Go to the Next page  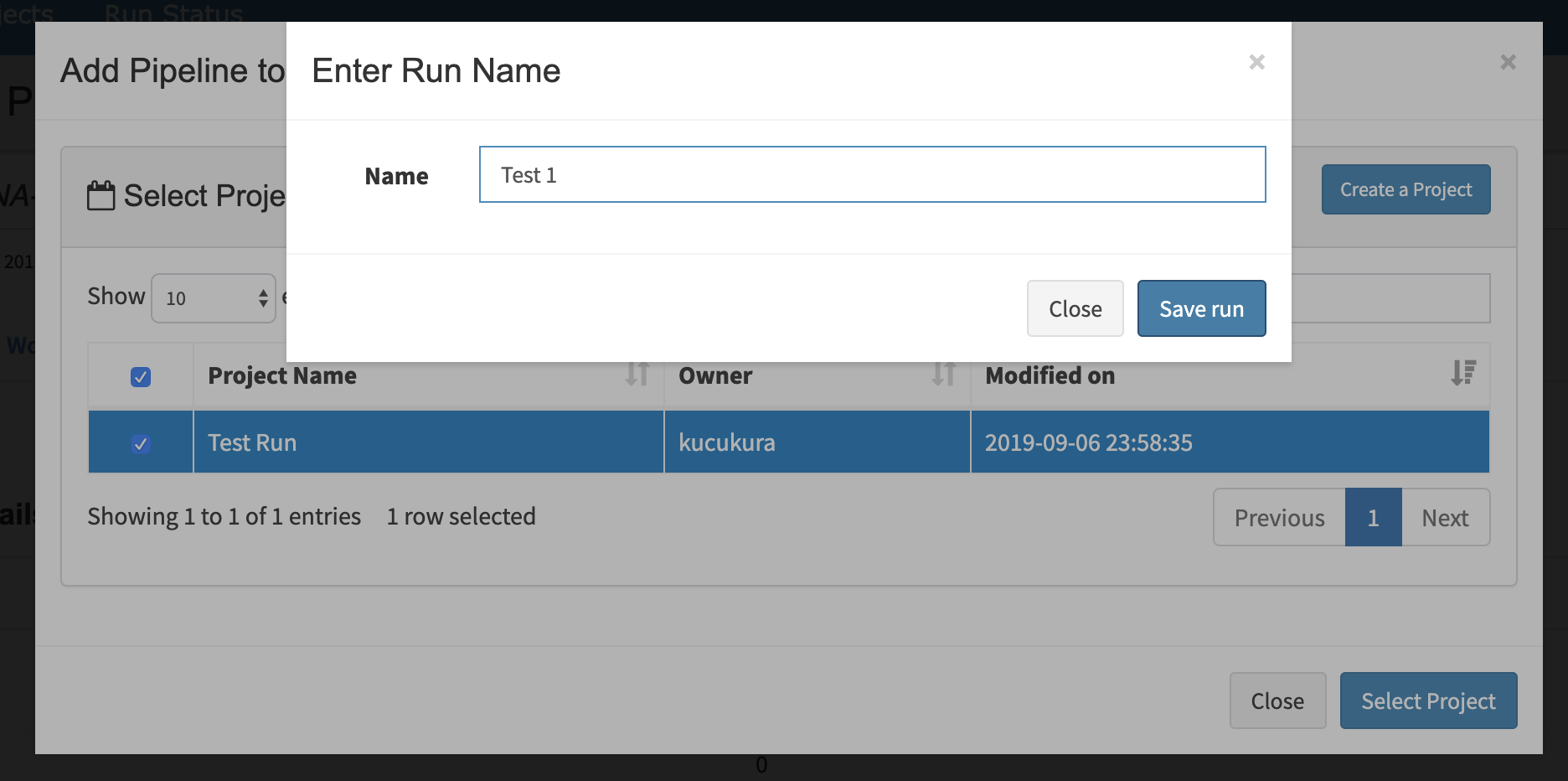coord(1445,518)
